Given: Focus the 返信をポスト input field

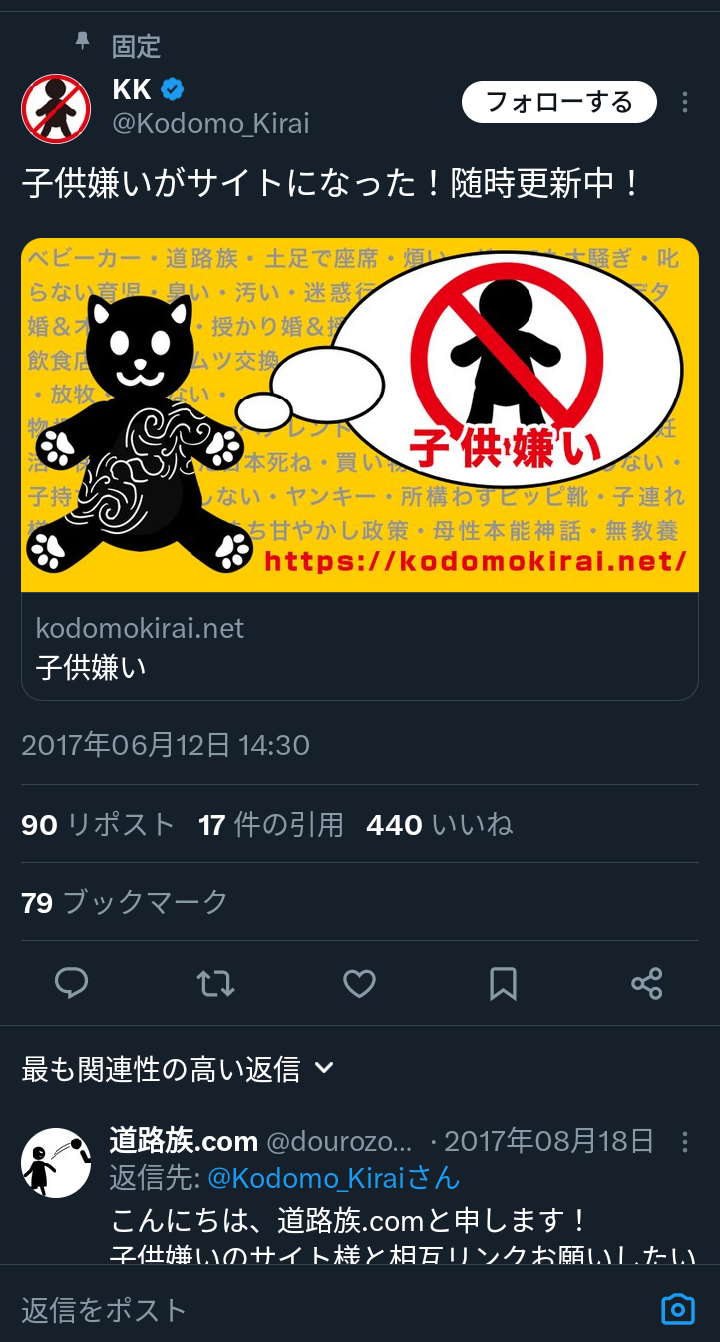Looking at the screenshot, I should click(x=330, y=1309).
